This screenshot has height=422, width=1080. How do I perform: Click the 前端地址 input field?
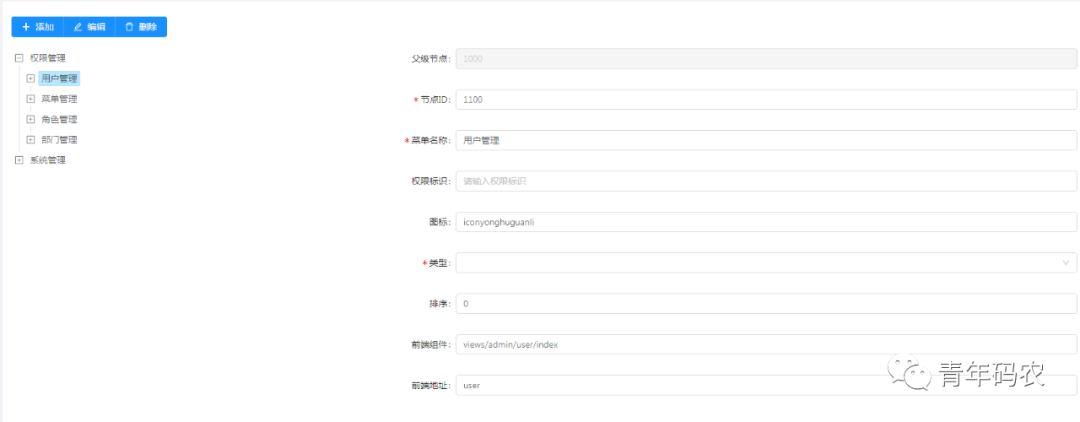click(766, 385)
